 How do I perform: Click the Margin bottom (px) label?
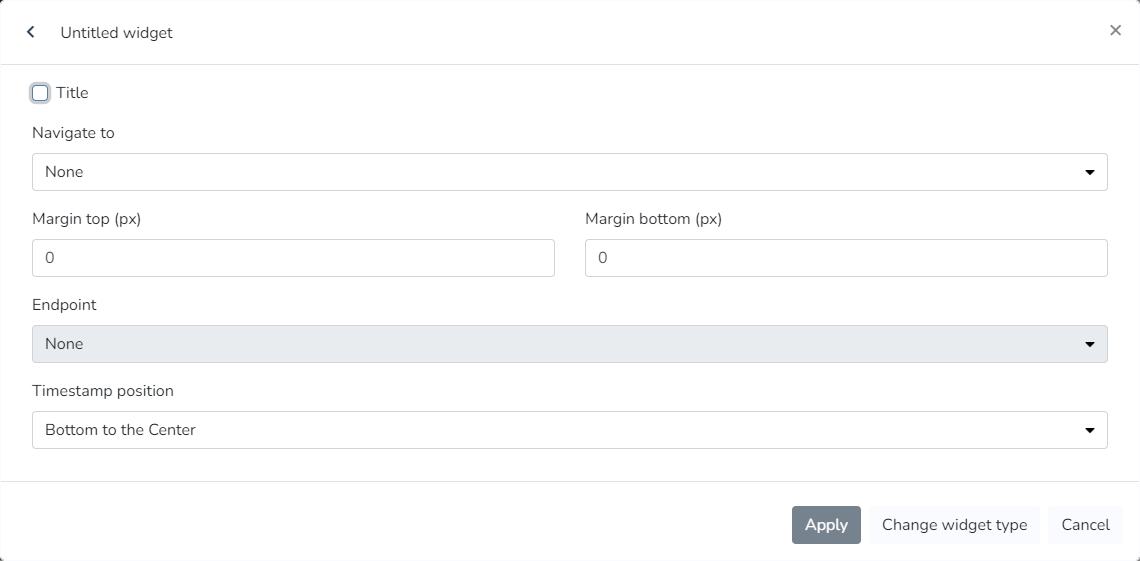point(653,219)
